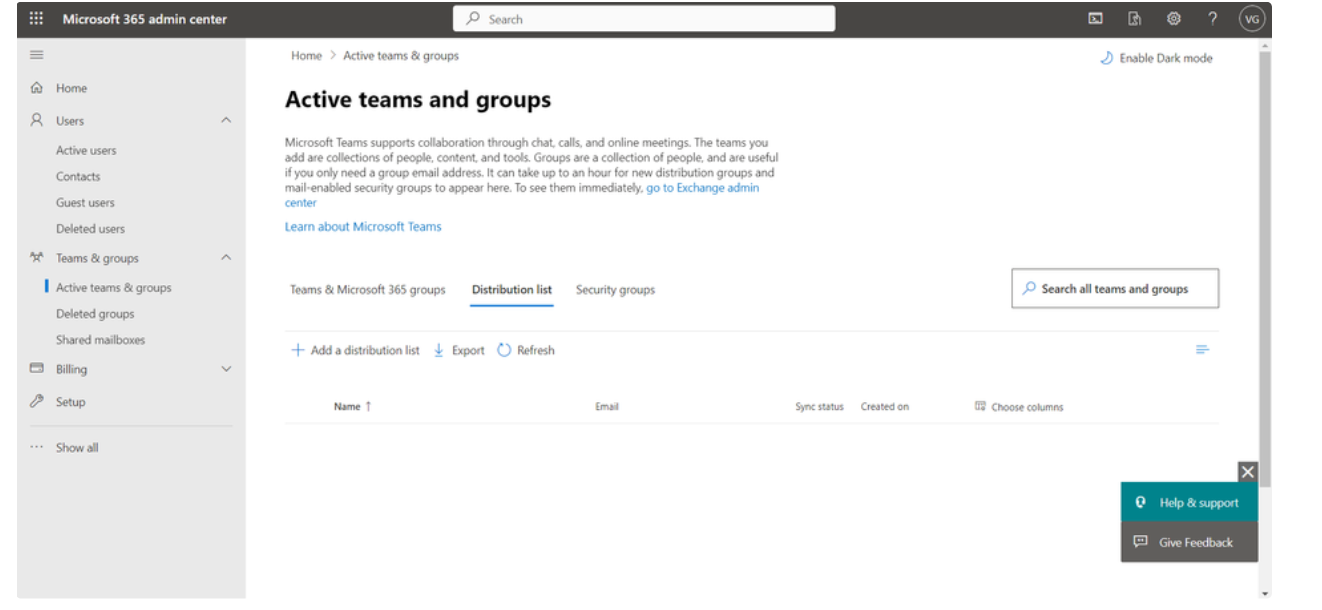
Task: Switch to Security groups tab
Action: click(x=615, y=290)
